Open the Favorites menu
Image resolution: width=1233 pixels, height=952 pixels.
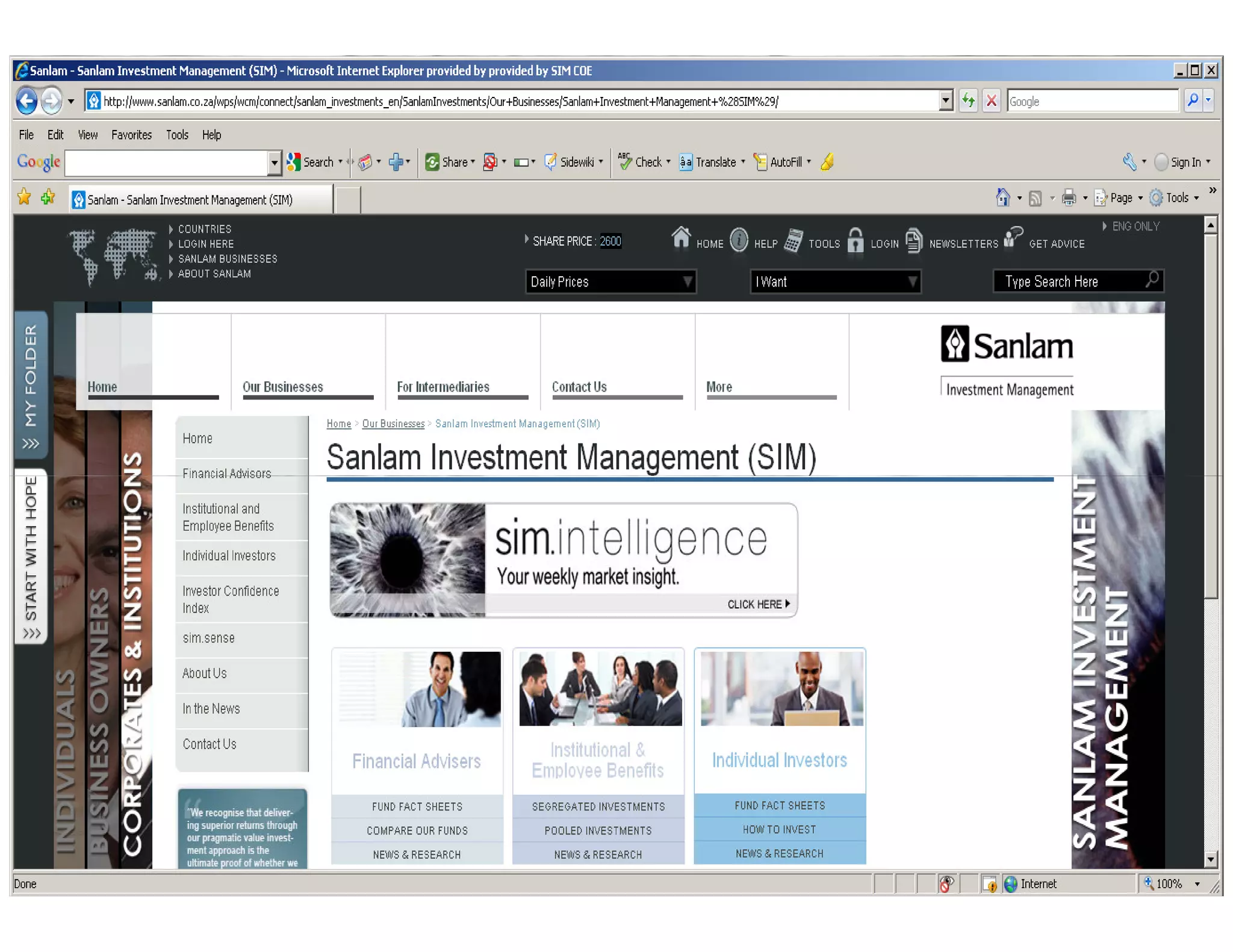click(131, 135)
